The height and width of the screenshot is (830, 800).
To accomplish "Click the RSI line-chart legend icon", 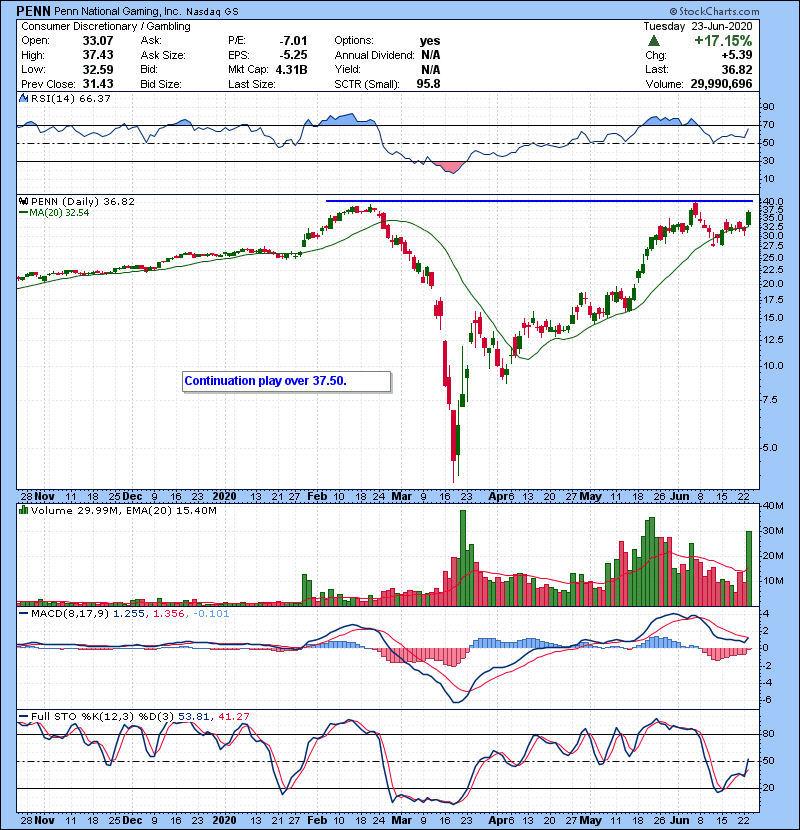I will [x=23, y=98].
